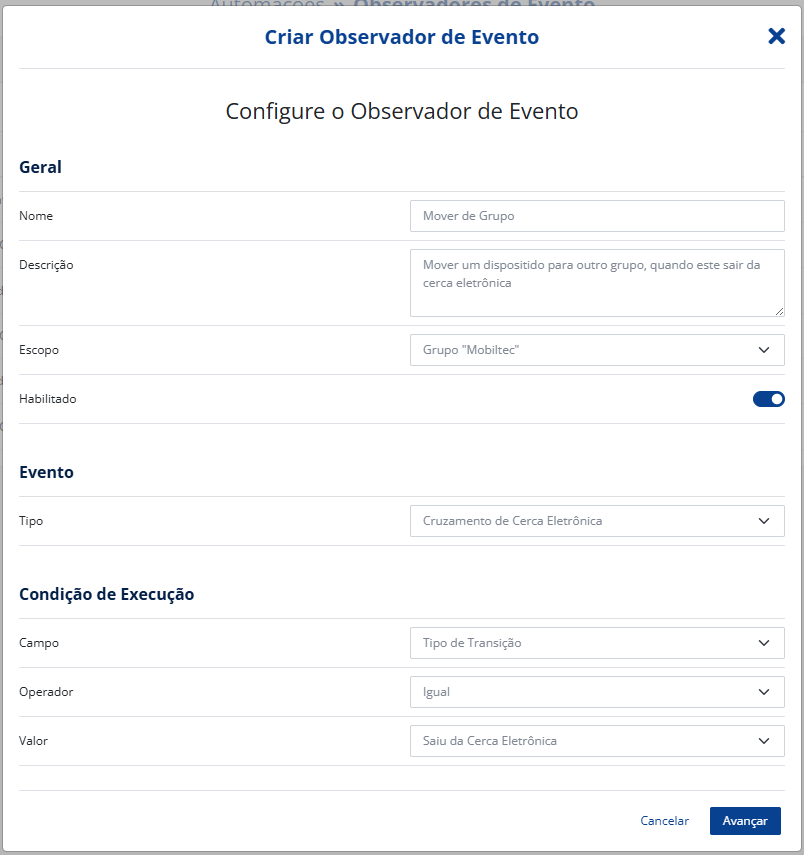The height and width of the screenshot is (855, 804).
Task: Close the Criar Observador de Evento dialog
Action: (776, 37)
